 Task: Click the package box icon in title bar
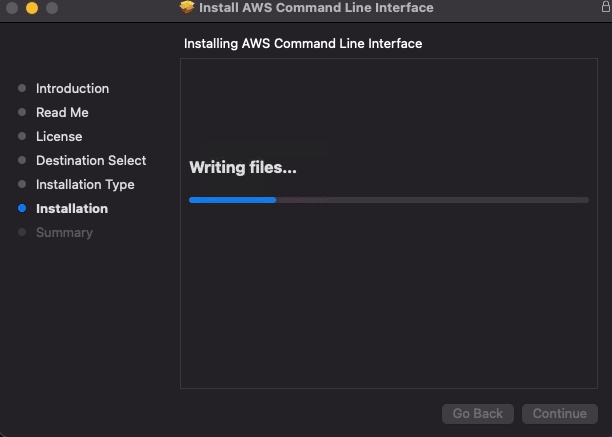pos(187,7)
